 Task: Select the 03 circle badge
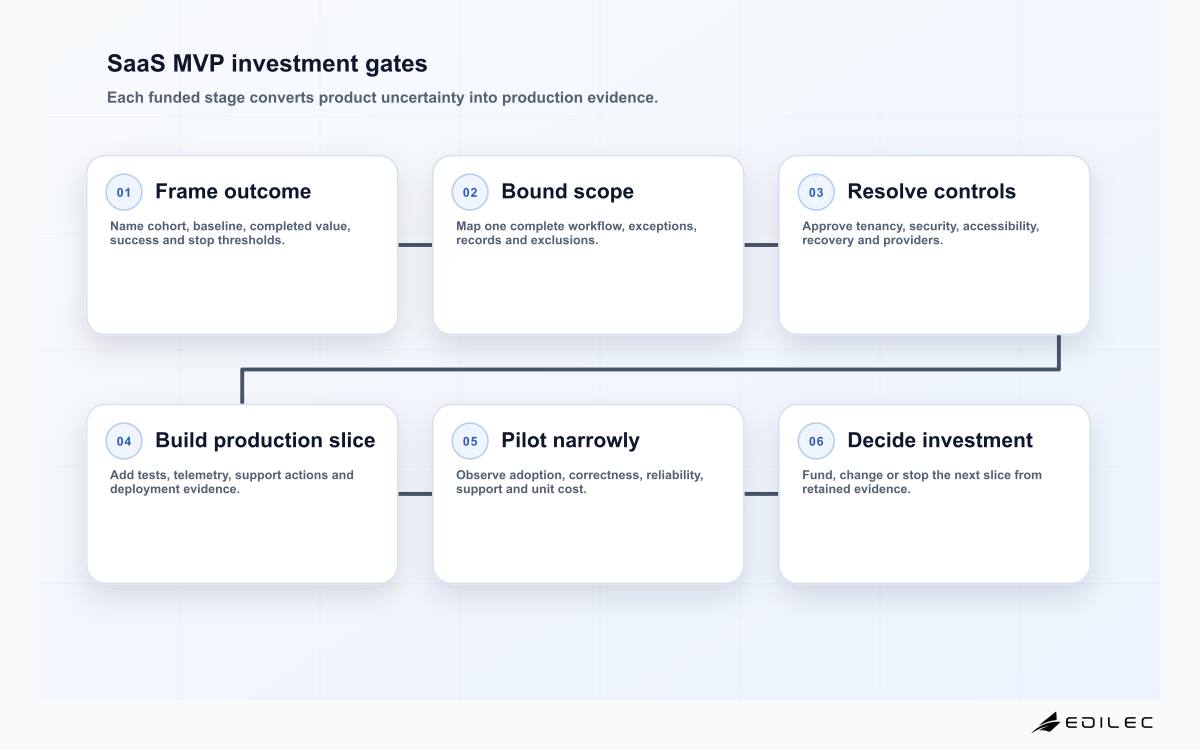[816, 192]
